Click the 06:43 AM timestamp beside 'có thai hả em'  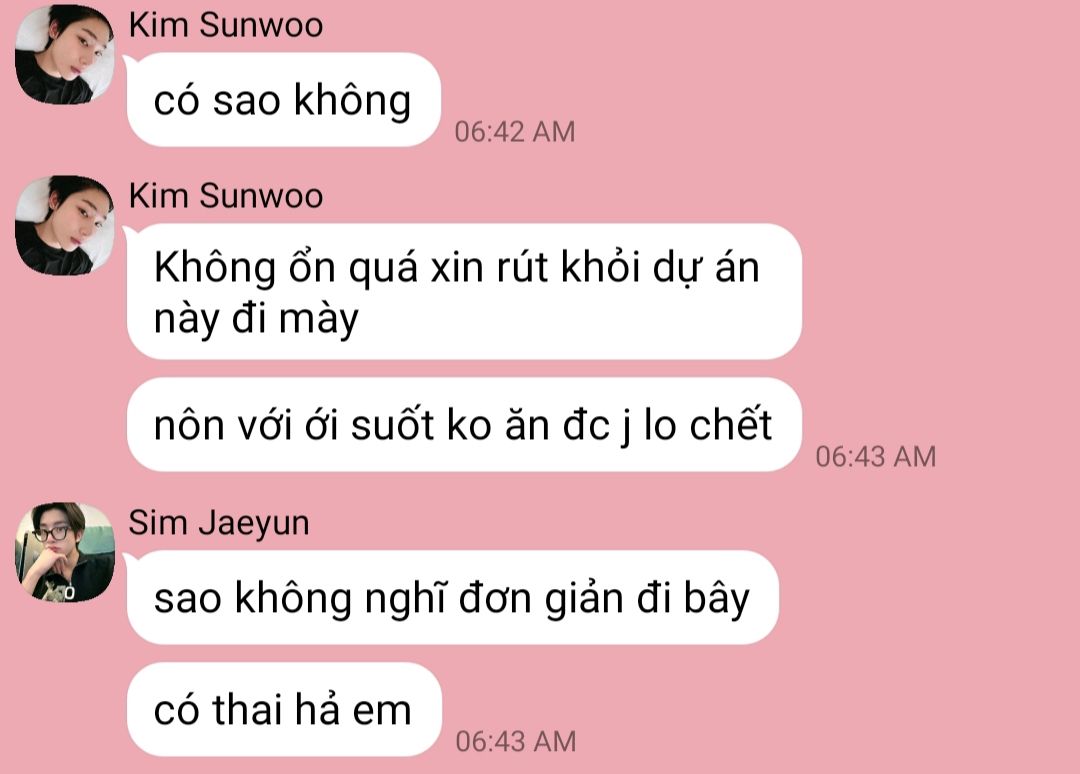point(515,742)
